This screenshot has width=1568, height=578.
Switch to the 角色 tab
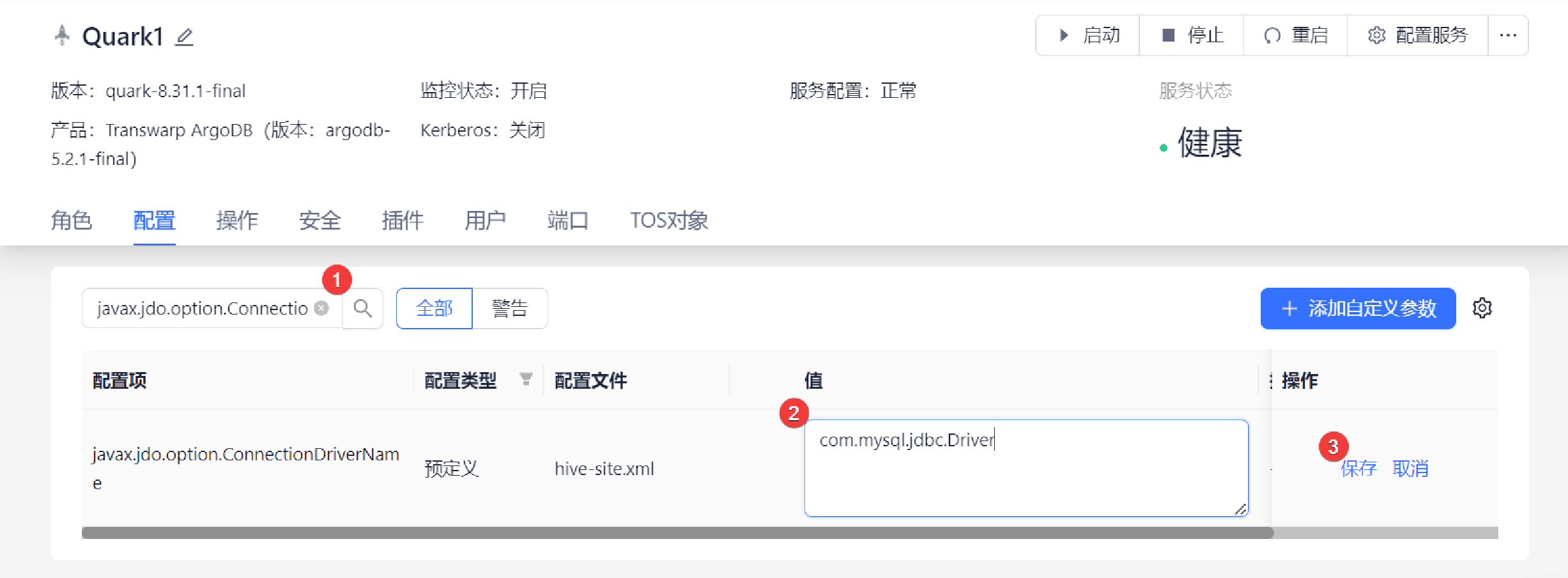point(72,221)
